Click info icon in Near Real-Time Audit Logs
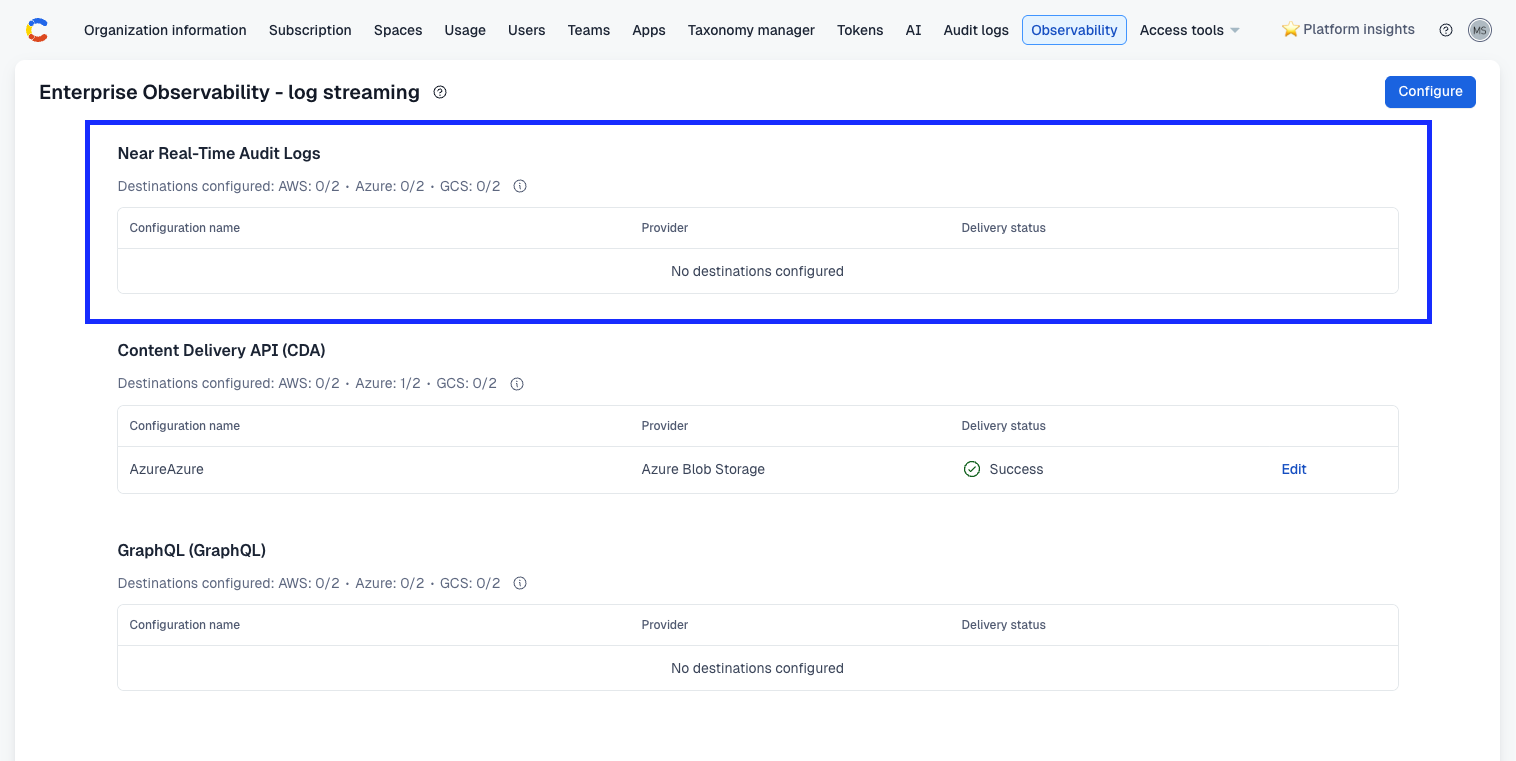Viewport: 1516px width, 761px height. pos(520,186)
